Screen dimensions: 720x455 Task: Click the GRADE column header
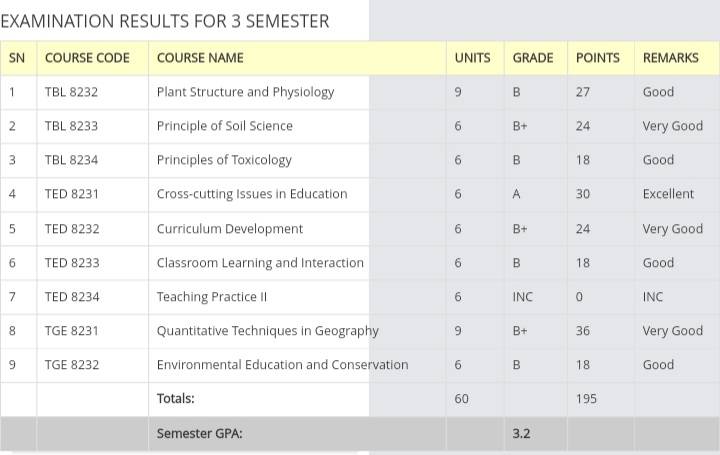tap(533, 58)
